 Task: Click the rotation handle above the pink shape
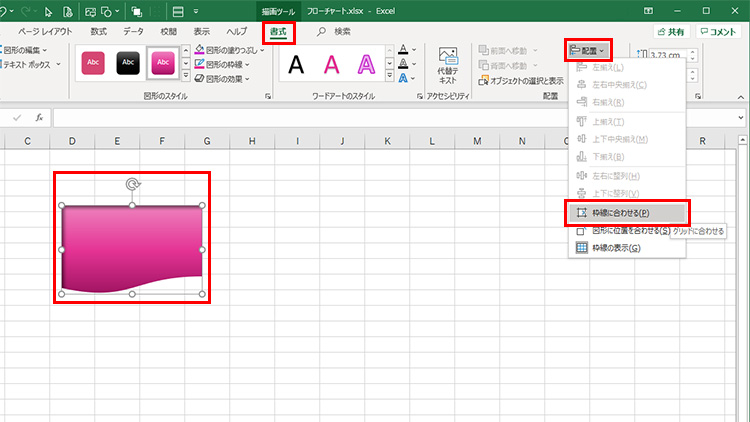(132, 184)
